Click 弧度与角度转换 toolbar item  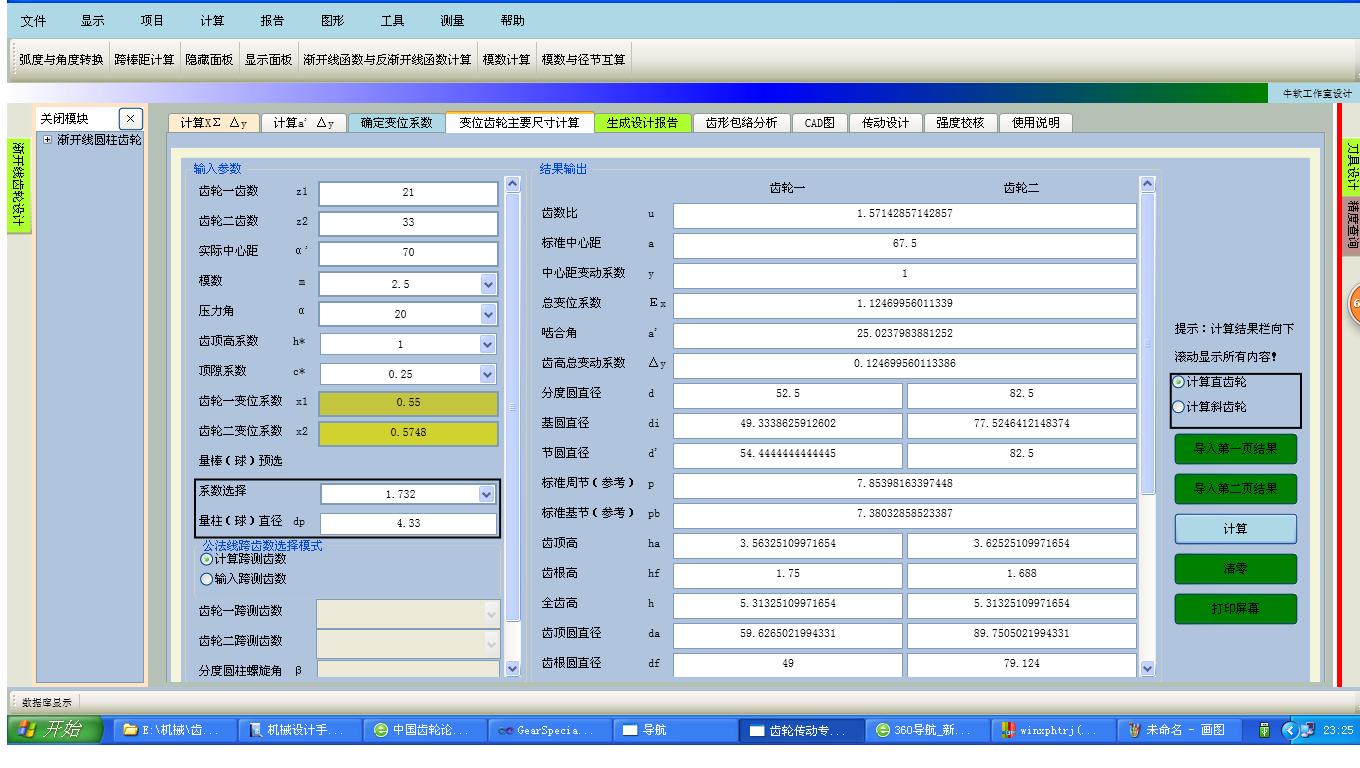tap(61, 60)
